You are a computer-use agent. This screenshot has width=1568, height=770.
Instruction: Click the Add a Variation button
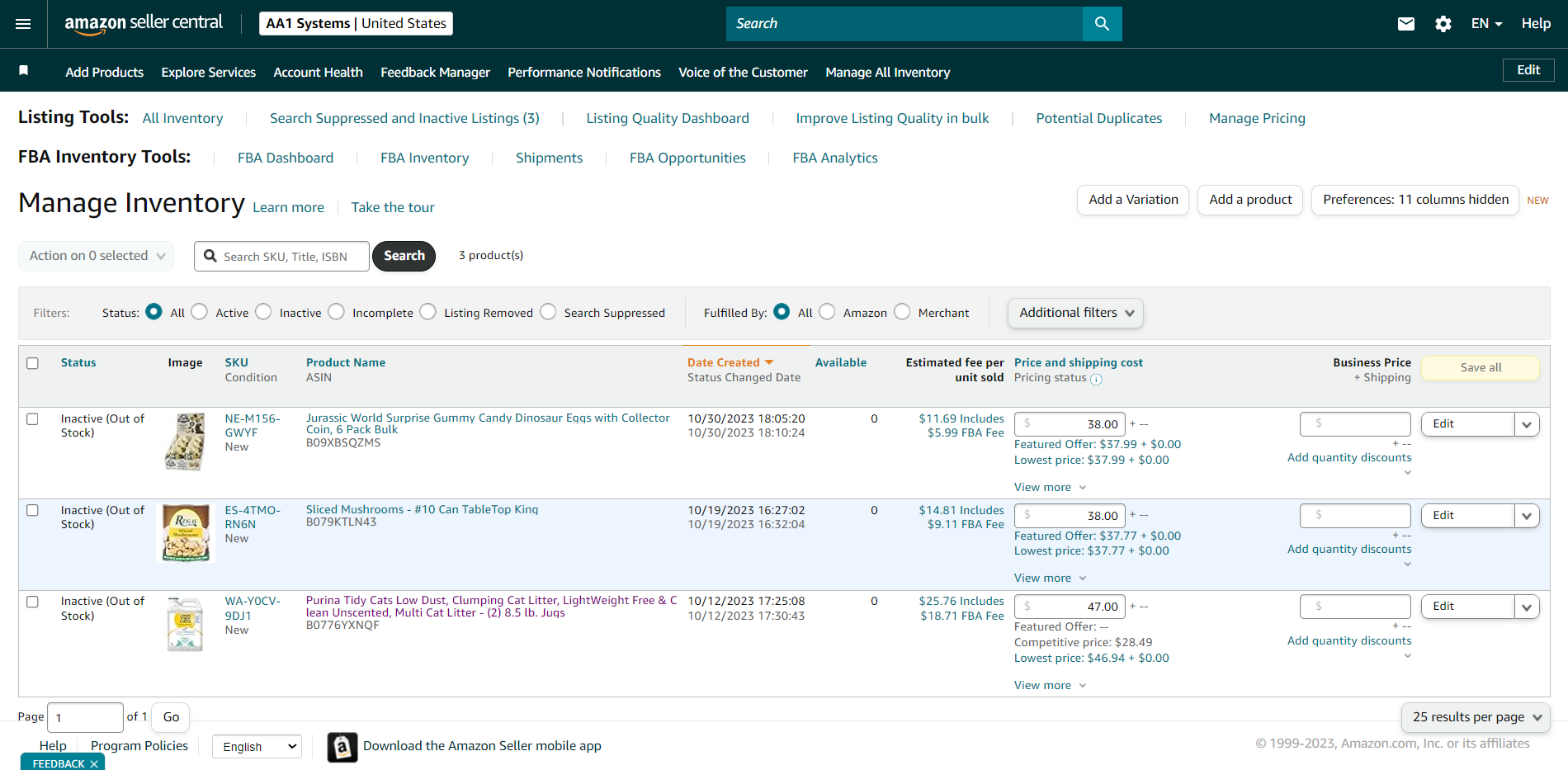tap(1133, 200)
